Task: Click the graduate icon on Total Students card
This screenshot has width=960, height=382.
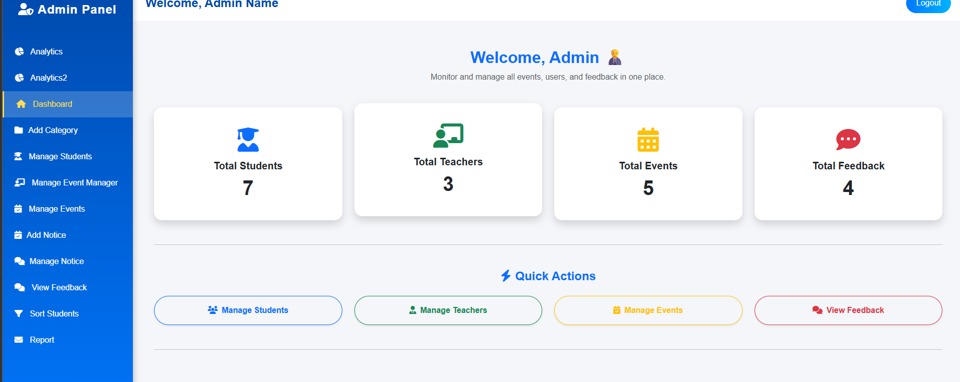Action: (x=248, y=140)
